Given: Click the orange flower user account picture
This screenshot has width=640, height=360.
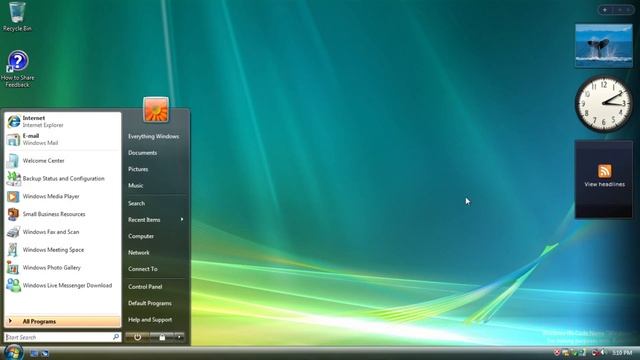Looking at the screenshot, I should pyautogui.click(x=156, y=109).
